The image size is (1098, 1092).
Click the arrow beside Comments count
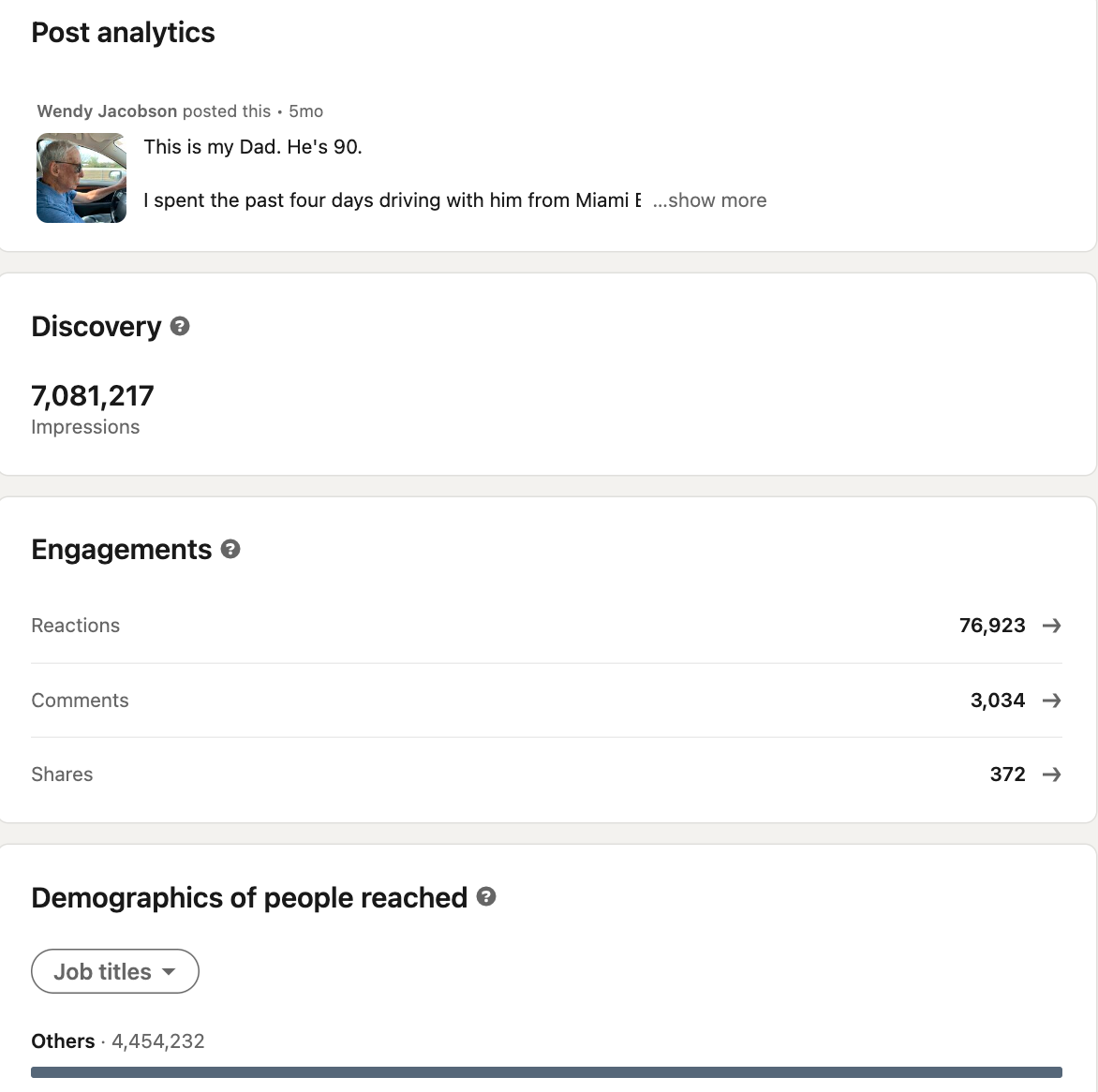[x=1051, y=701]
